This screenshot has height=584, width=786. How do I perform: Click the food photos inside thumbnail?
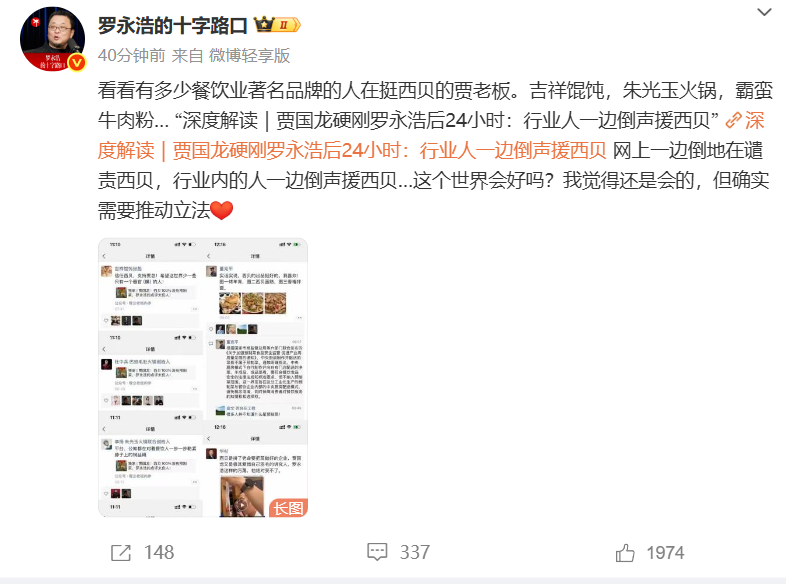tap(253, 303)
